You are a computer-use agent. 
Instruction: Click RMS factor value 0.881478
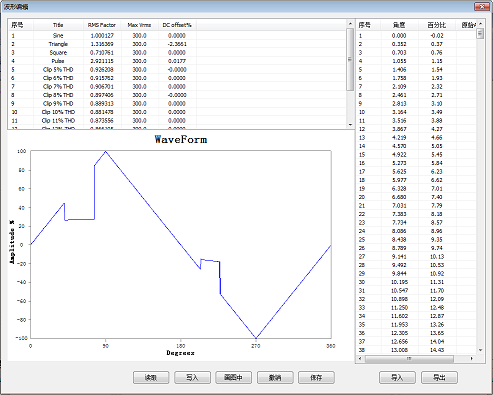pyautogui.click(x=102, y=112)
